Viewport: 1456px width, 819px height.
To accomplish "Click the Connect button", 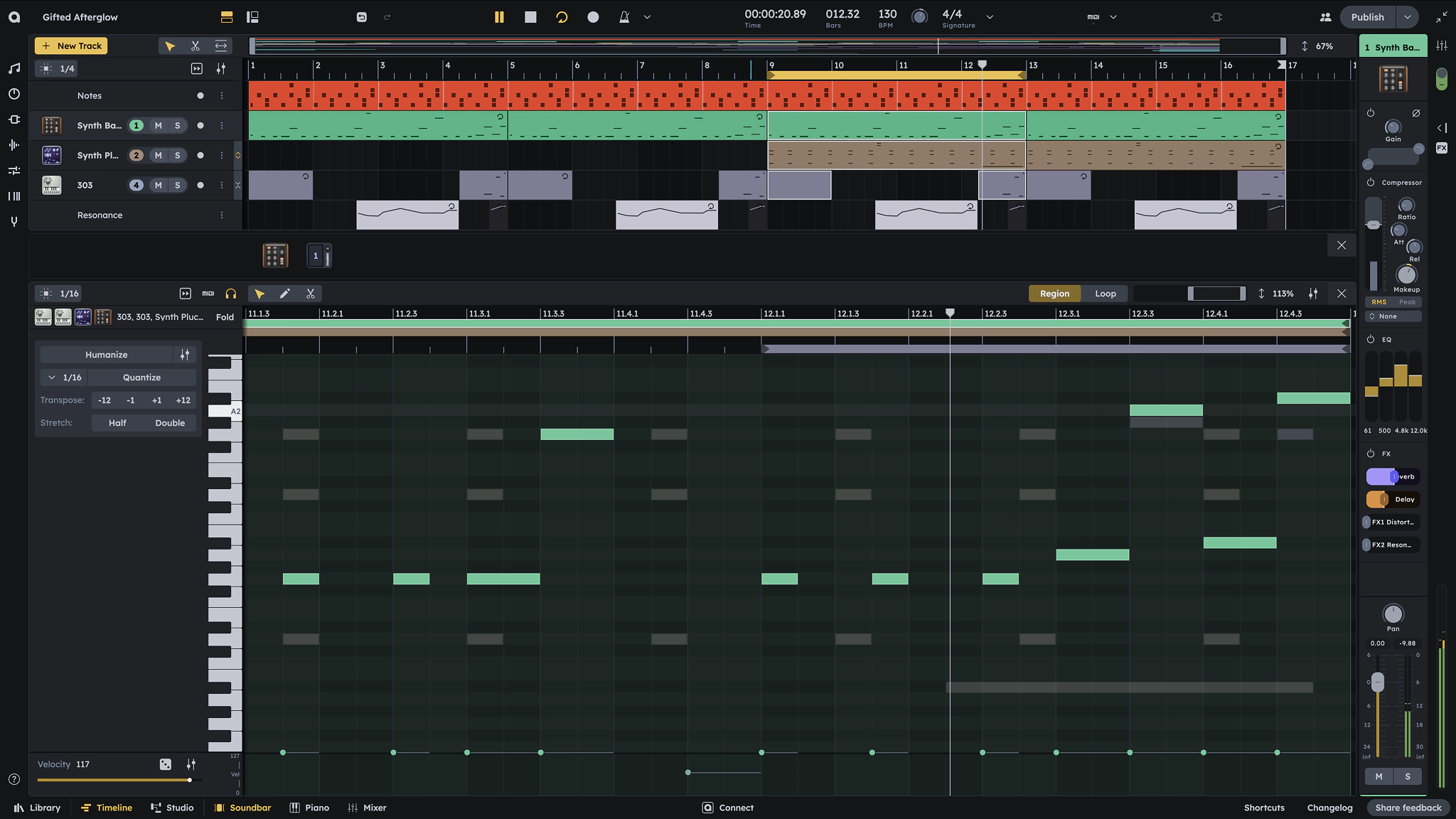I will (728, 808).
